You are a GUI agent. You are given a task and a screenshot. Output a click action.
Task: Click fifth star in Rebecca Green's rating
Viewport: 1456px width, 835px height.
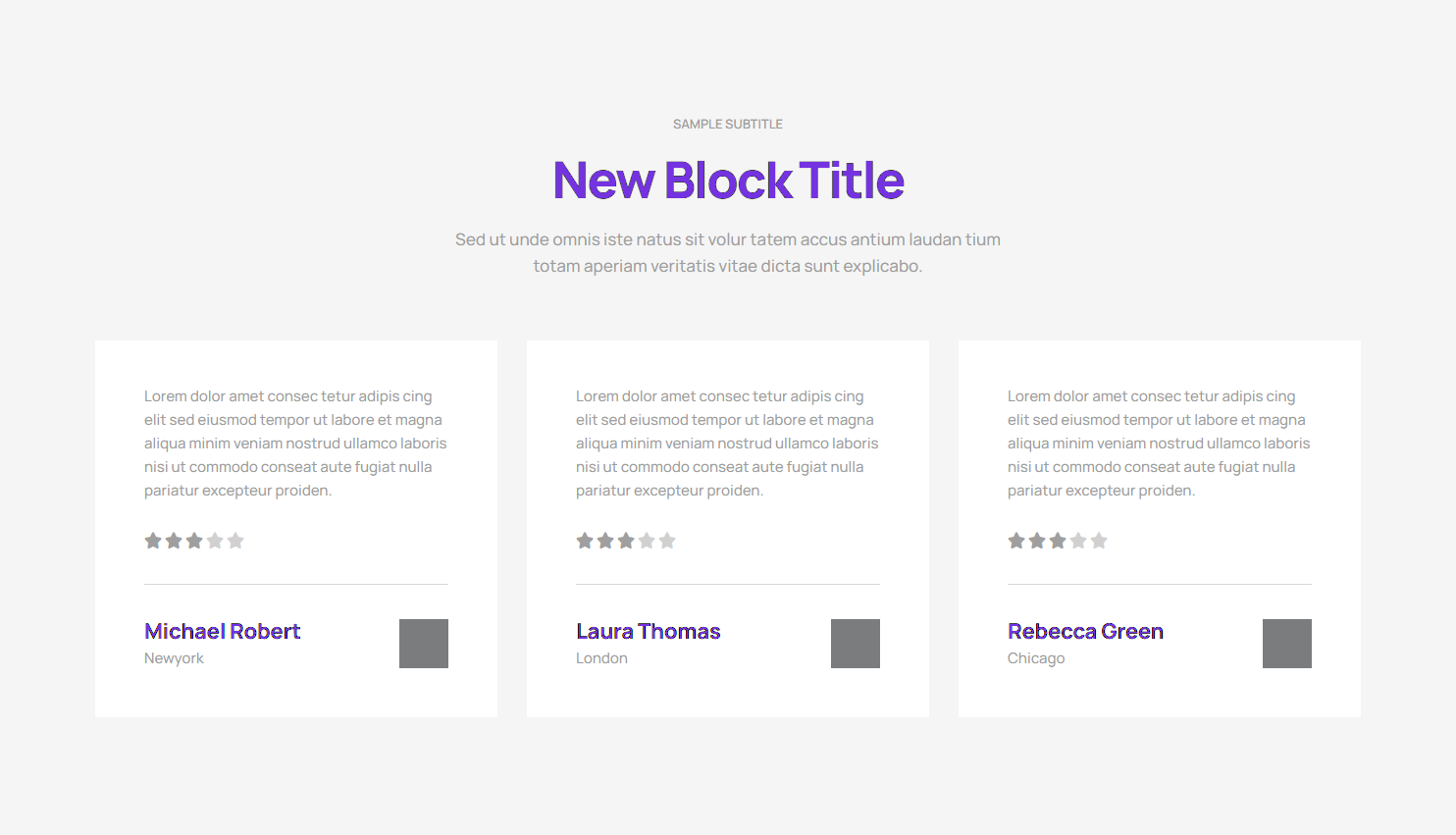coord(1099,541)
